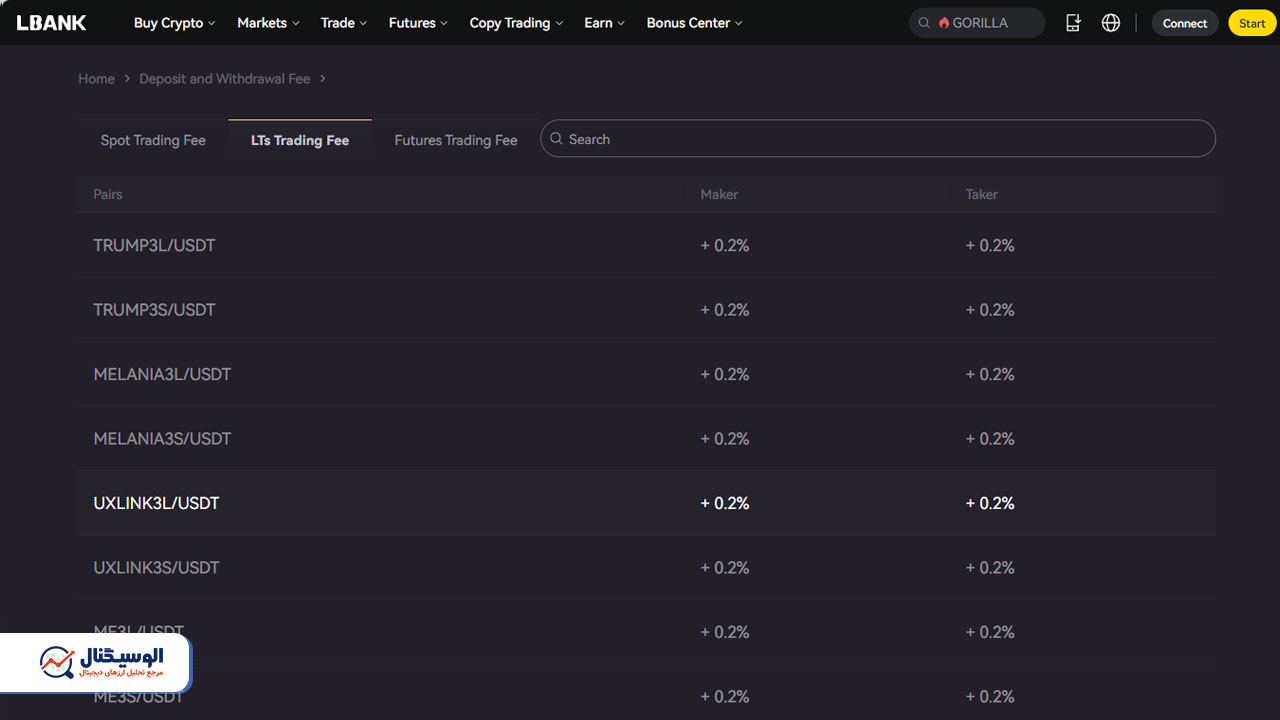Click the yellow Start button

(x=1252, y=23)
